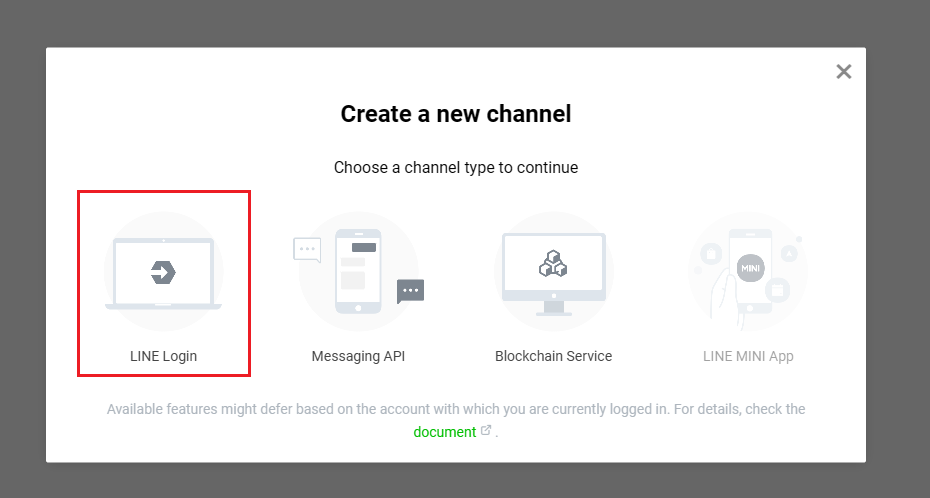The image size is (930, 498).
Task: Click the LINE Login label
Action: coord(163,356)
